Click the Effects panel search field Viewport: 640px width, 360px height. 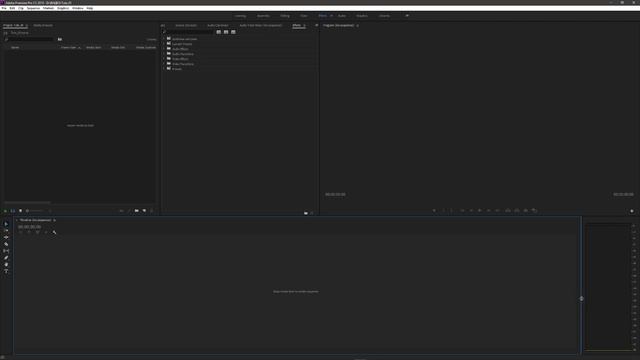(x=189, y=32)
